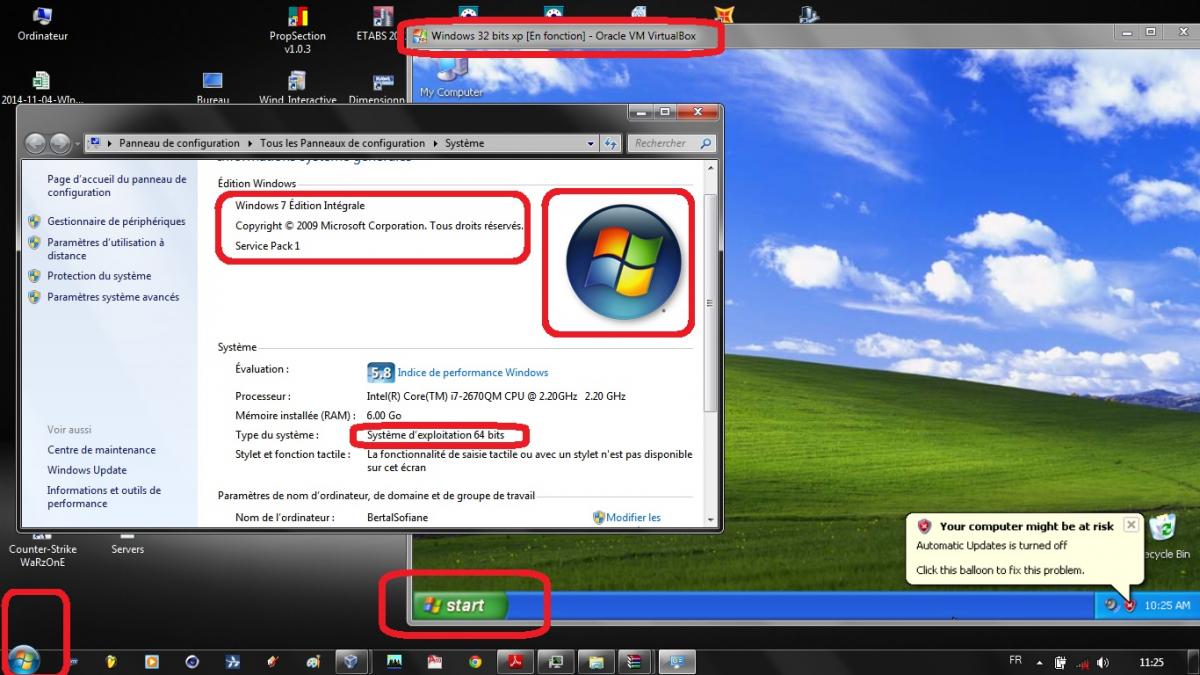This screenshot has height=675, width=1200.
Task: Open the VirtualBox cube taskbar icon
Action: point(350,661)
